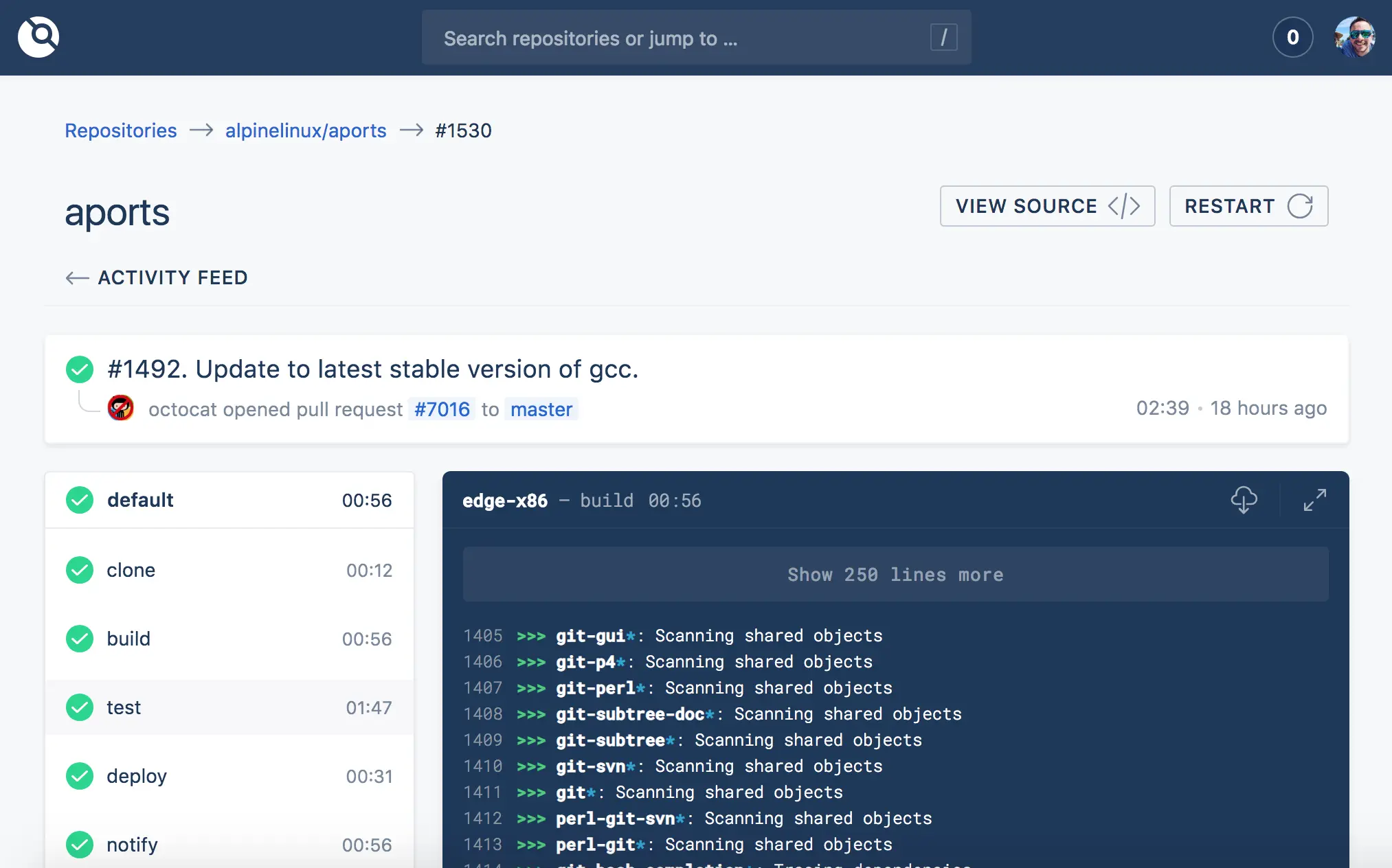
Task: Select the clone step
Action: pyautogui.click(x=229, y=570)
